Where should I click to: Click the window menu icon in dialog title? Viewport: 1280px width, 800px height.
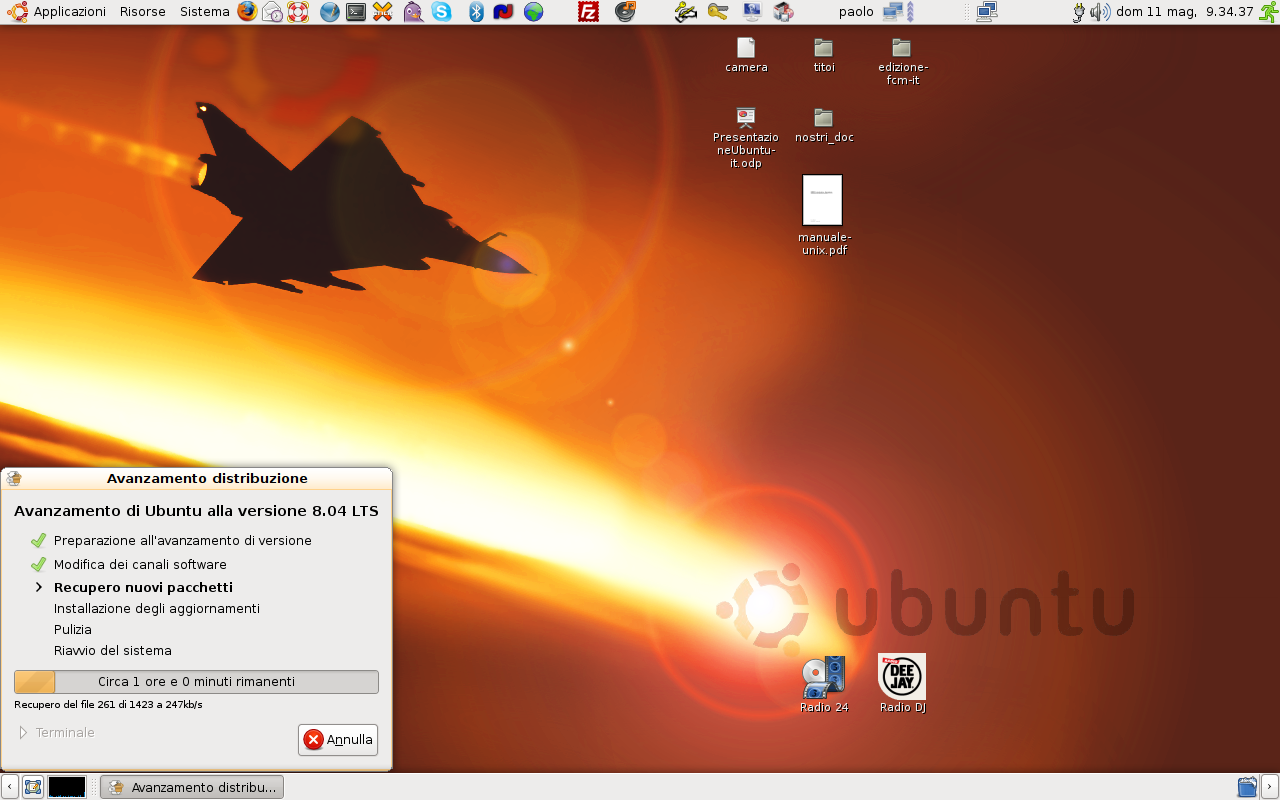(14, 478)
